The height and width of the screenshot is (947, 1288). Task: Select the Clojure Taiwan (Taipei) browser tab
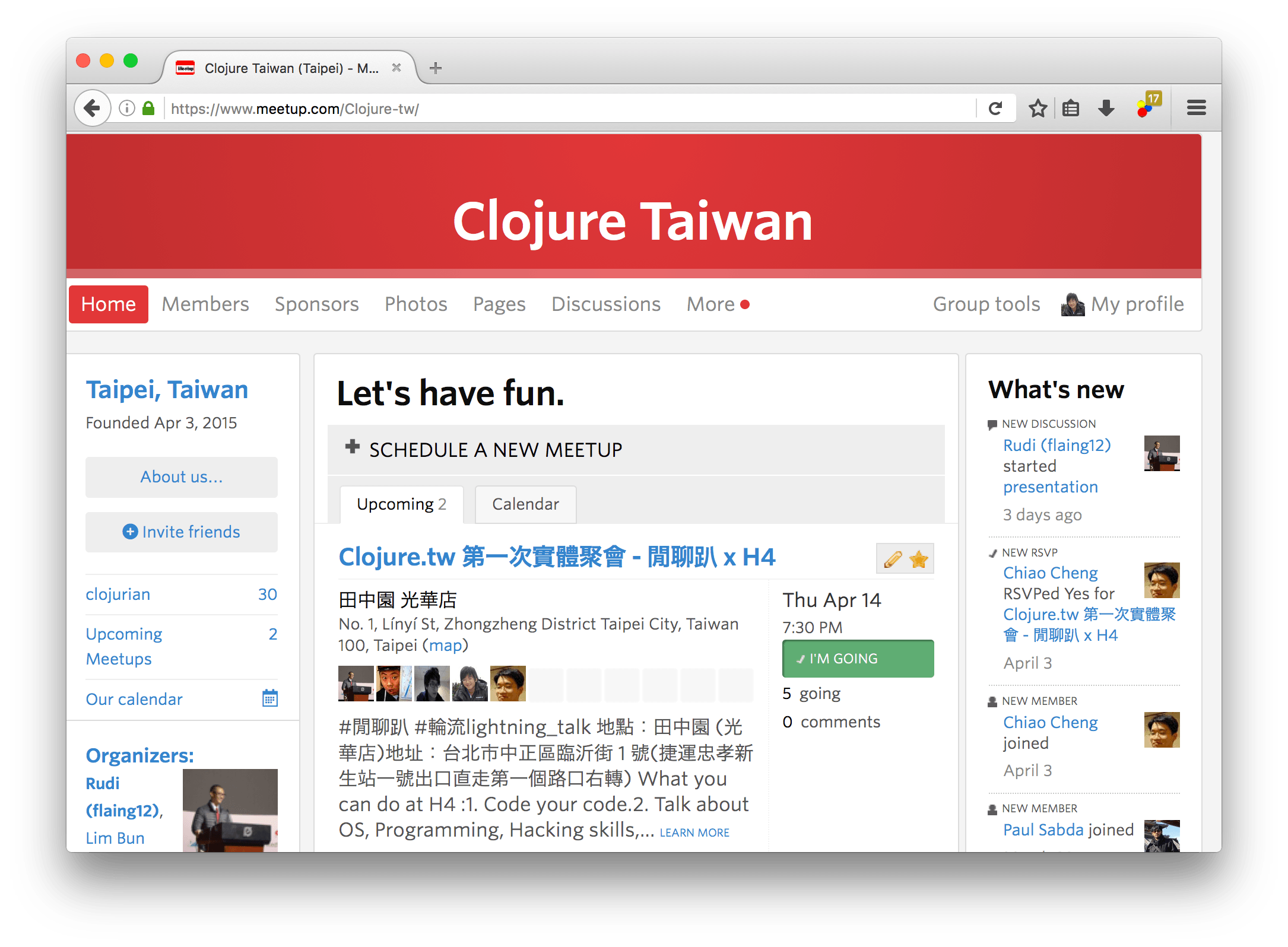[x=291, y=68]
